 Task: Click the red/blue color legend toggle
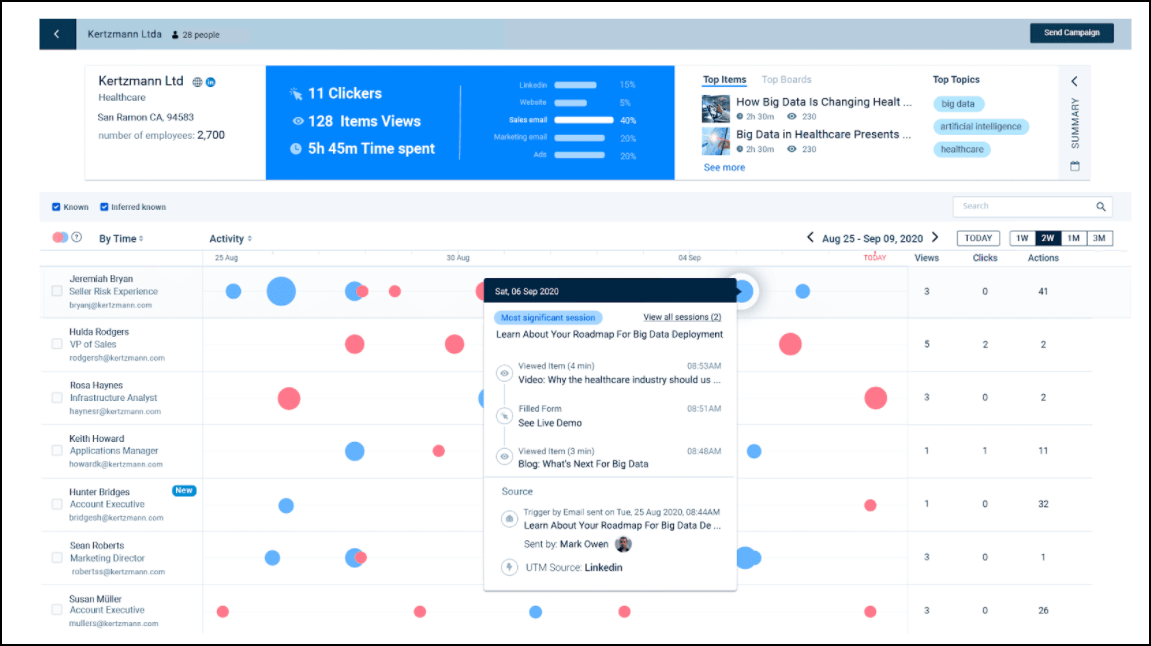pyautogui.click(x=60, y=238)
